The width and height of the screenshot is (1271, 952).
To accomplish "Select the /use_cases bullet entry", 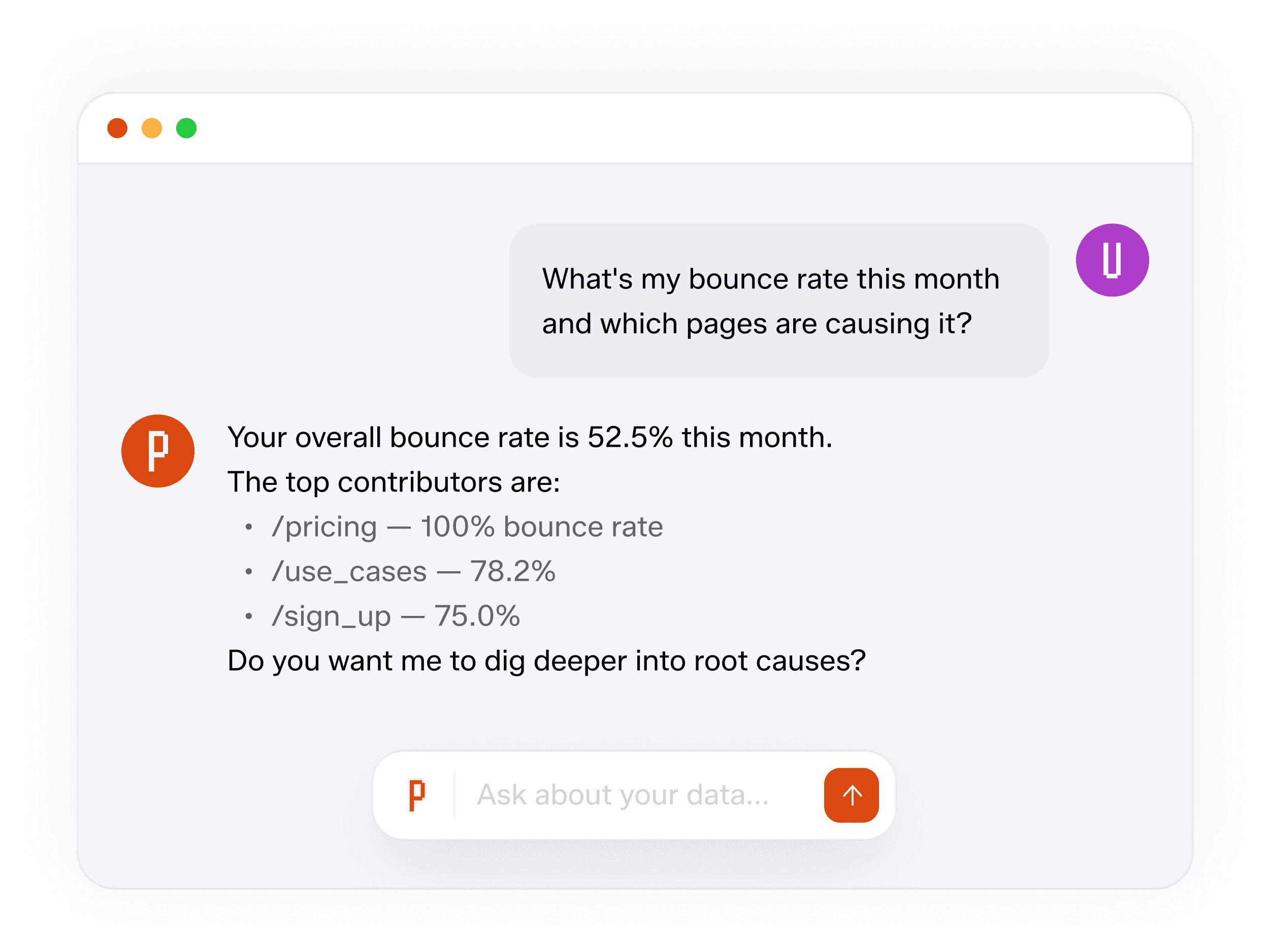I will click(414, 571).
